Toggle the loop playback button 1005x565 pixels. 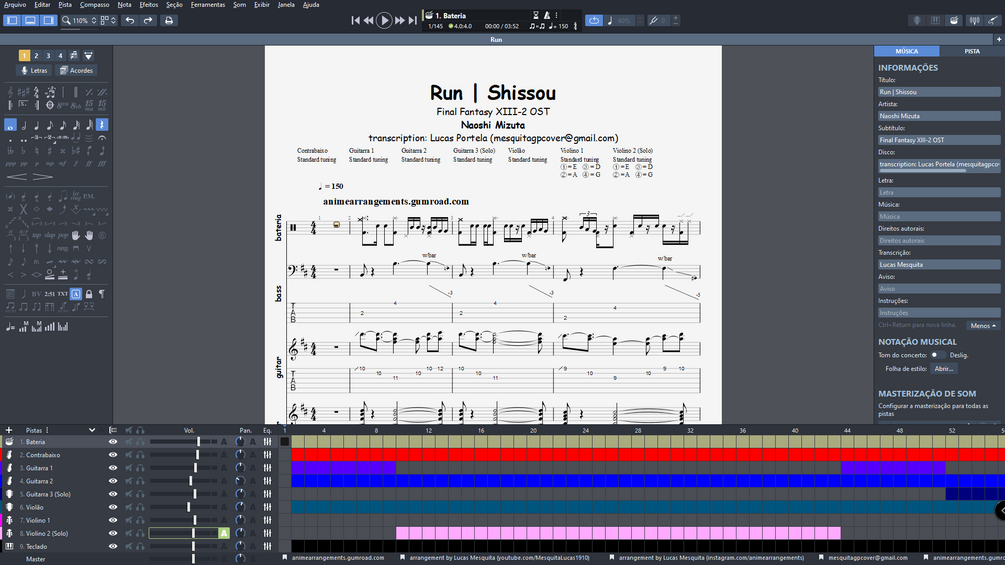pos(594,20)
